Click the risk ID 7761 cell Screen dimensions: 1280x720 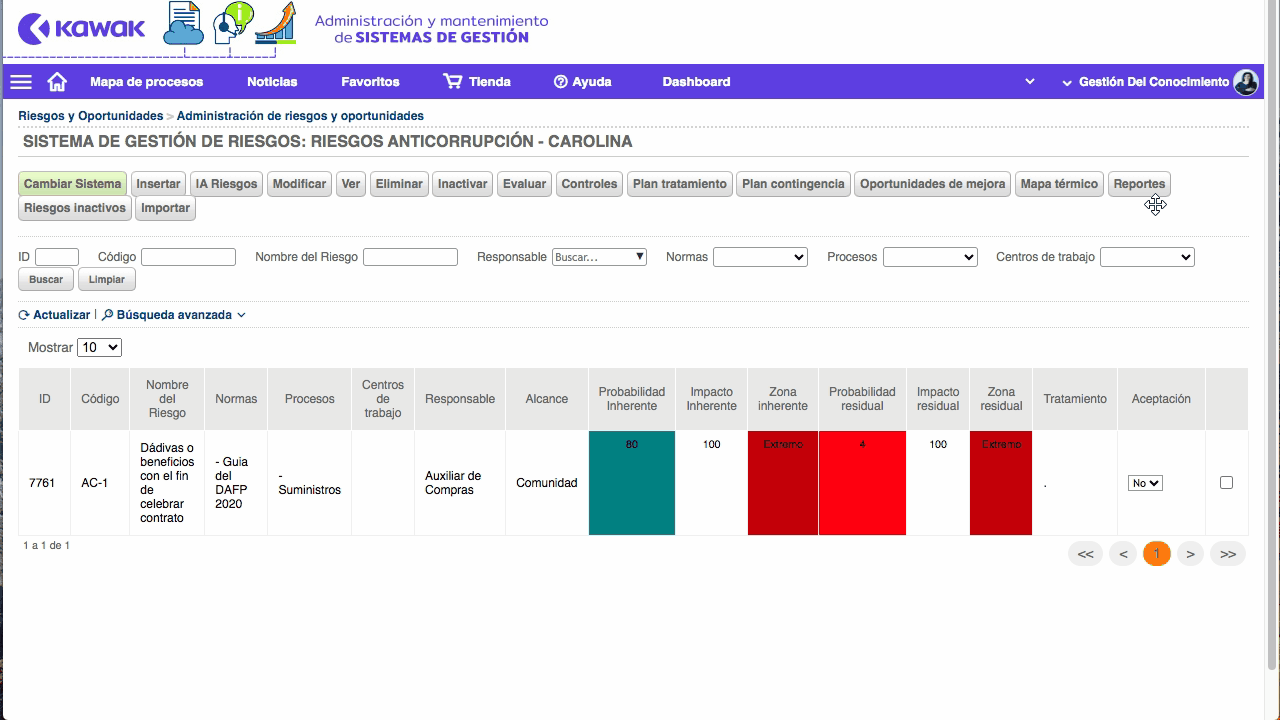click(x=42, y=483)
